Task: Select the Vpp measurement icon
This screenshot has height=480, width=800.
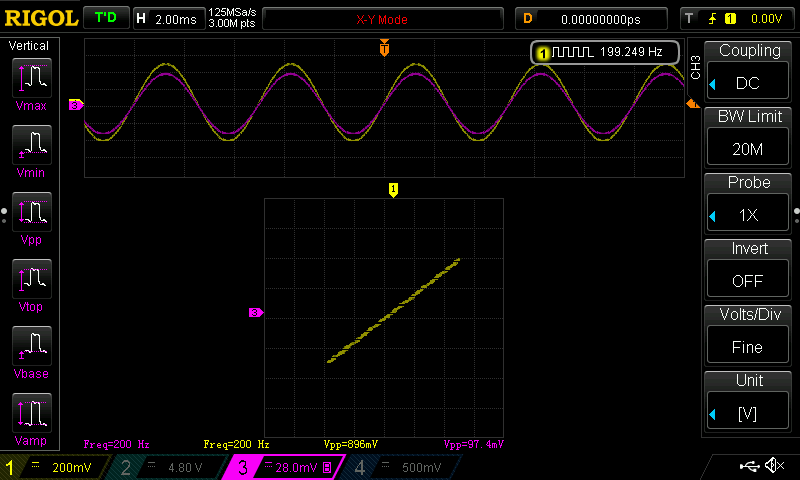Action: (32, 212)
